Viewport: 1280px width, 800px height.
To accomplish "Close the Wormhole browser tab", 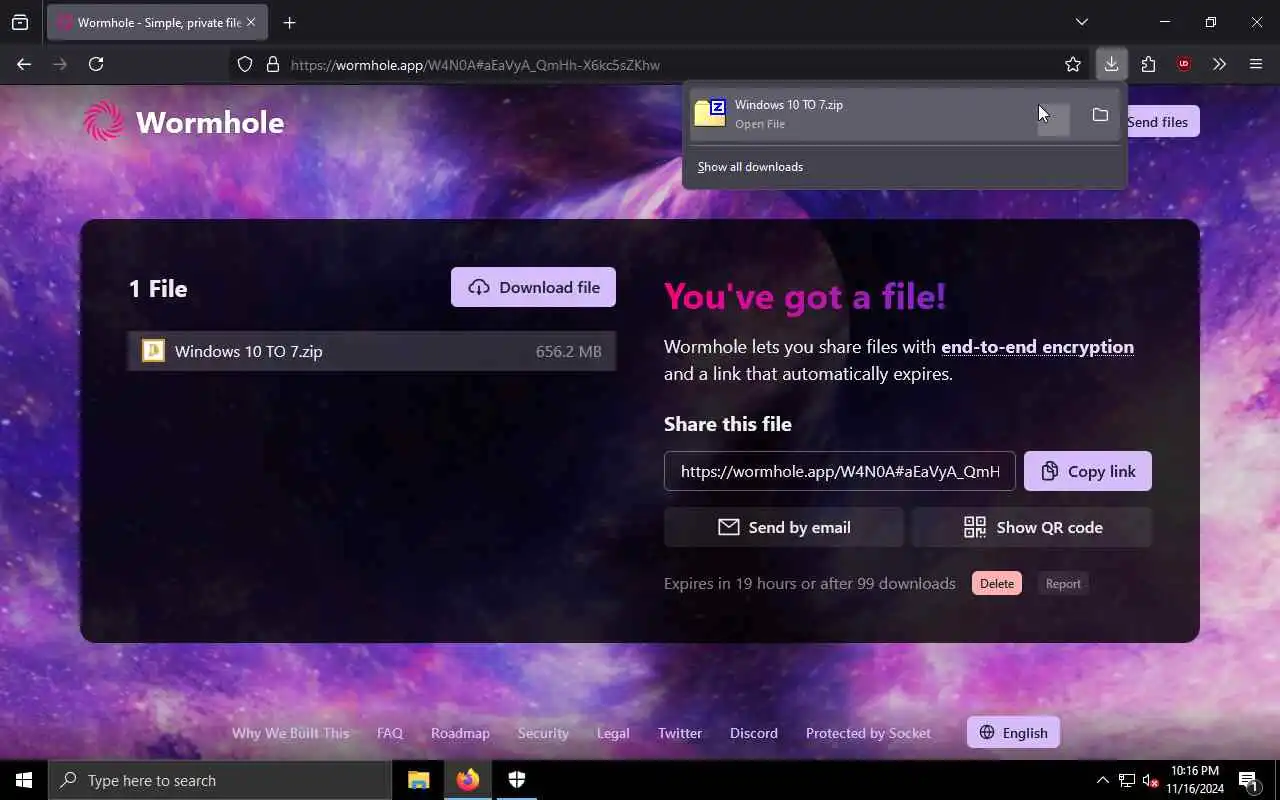I will click(x=250, y=22).
